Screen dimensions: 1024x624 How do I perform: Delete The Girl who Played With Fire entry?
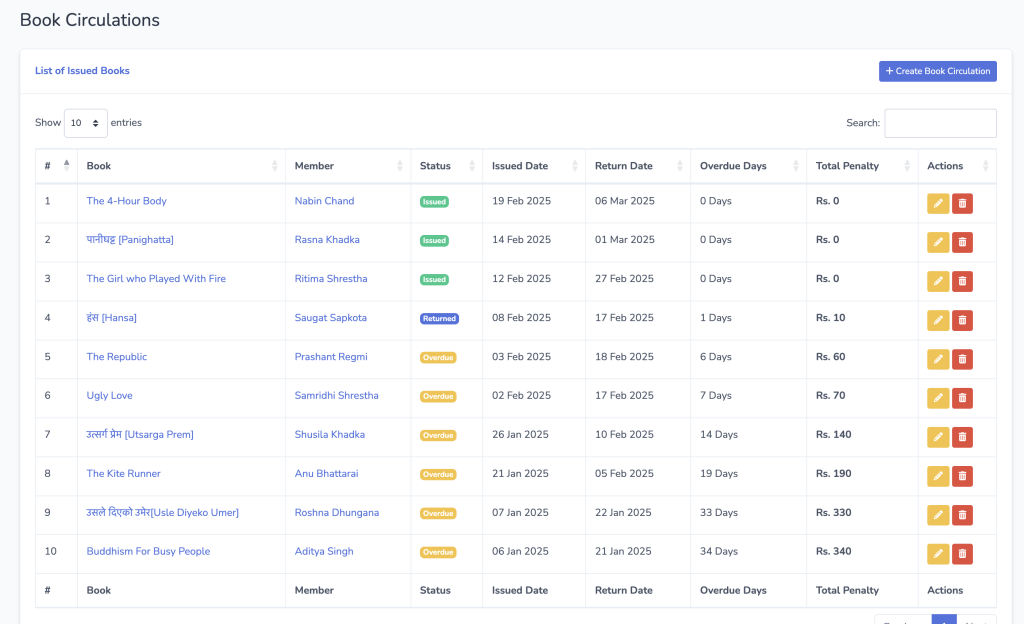click(x=962, y=281)
